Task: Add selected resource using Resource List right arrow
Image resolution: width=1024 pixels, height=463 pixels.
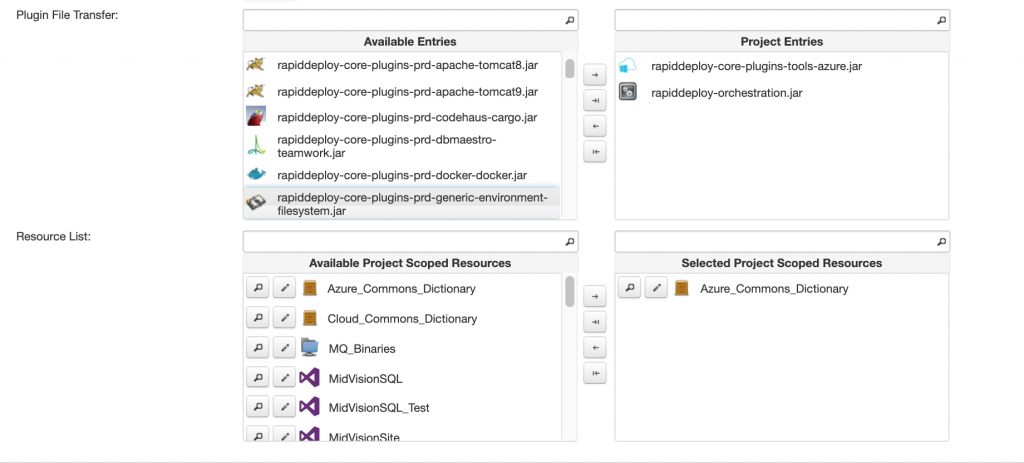Action: point(595,297)
